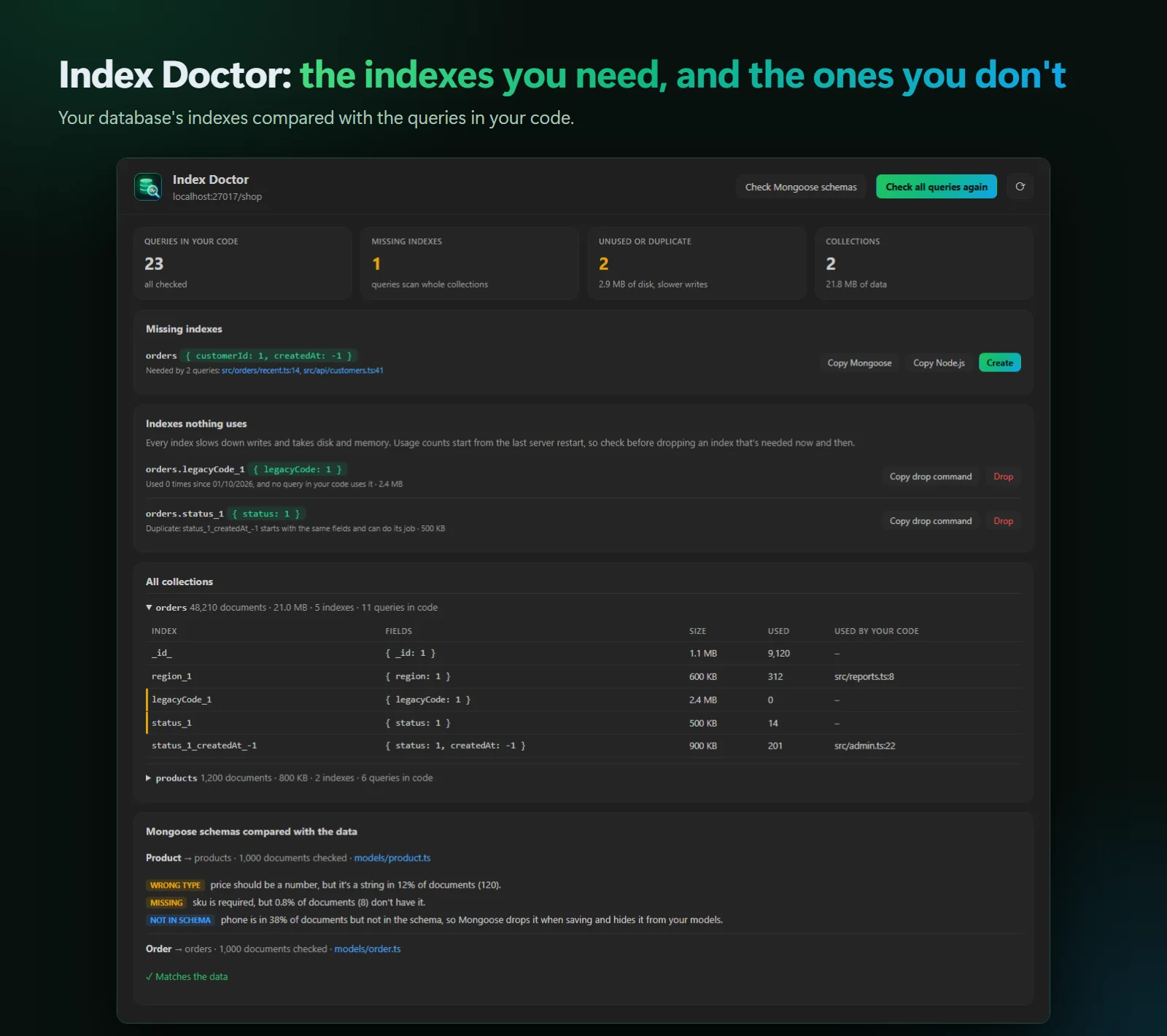Click the 2.4 MB size cell

point(703,700)
